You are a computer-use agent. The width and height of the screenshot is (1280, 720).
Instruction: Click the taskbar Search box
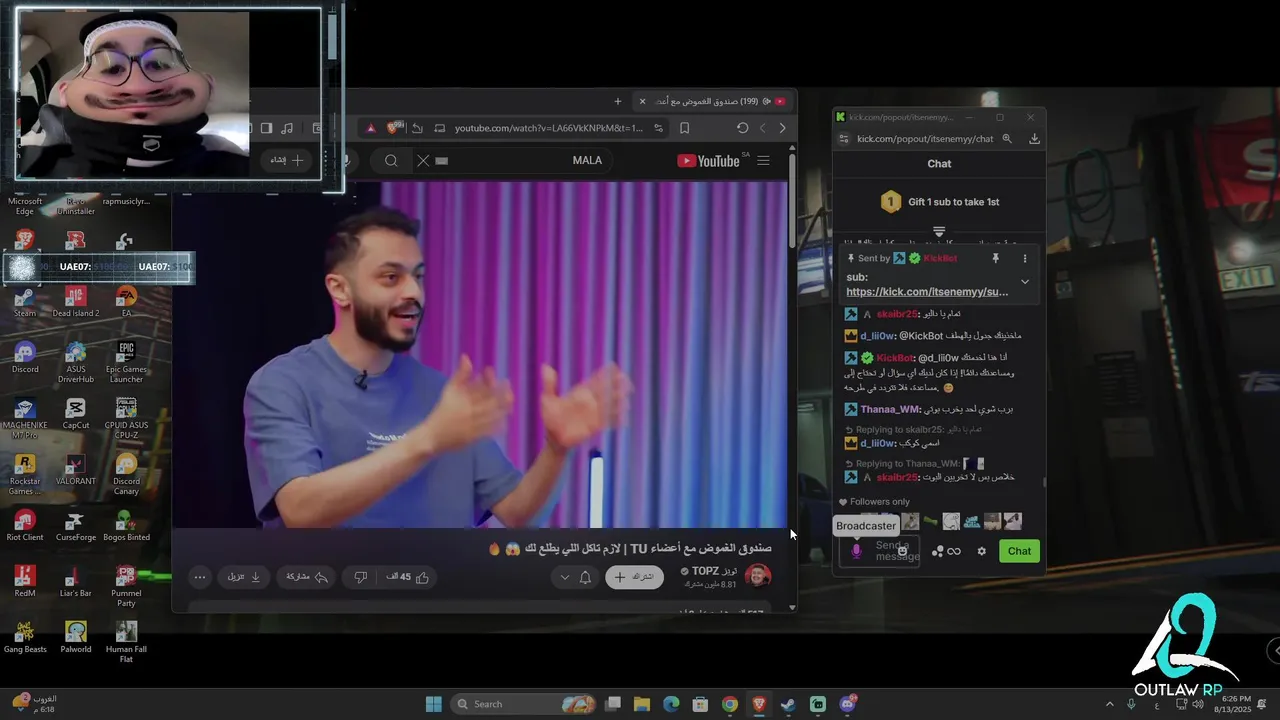pos(524,704)
